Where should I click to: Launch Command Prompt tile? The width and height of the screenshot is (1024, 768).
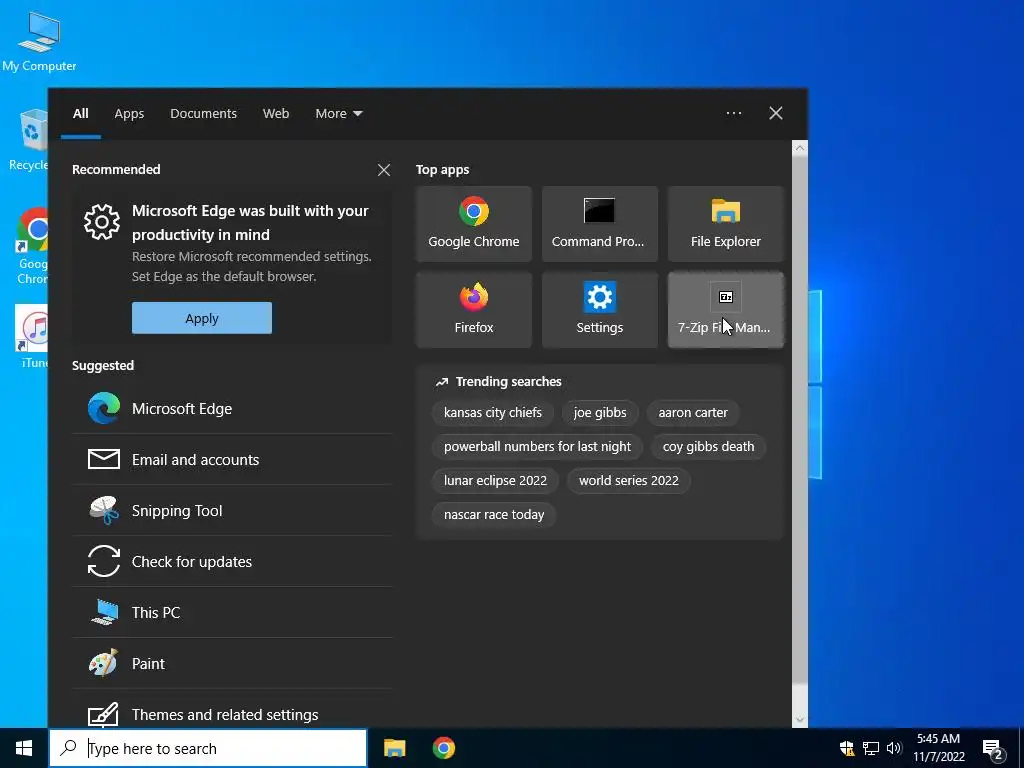tap(600, 224)
